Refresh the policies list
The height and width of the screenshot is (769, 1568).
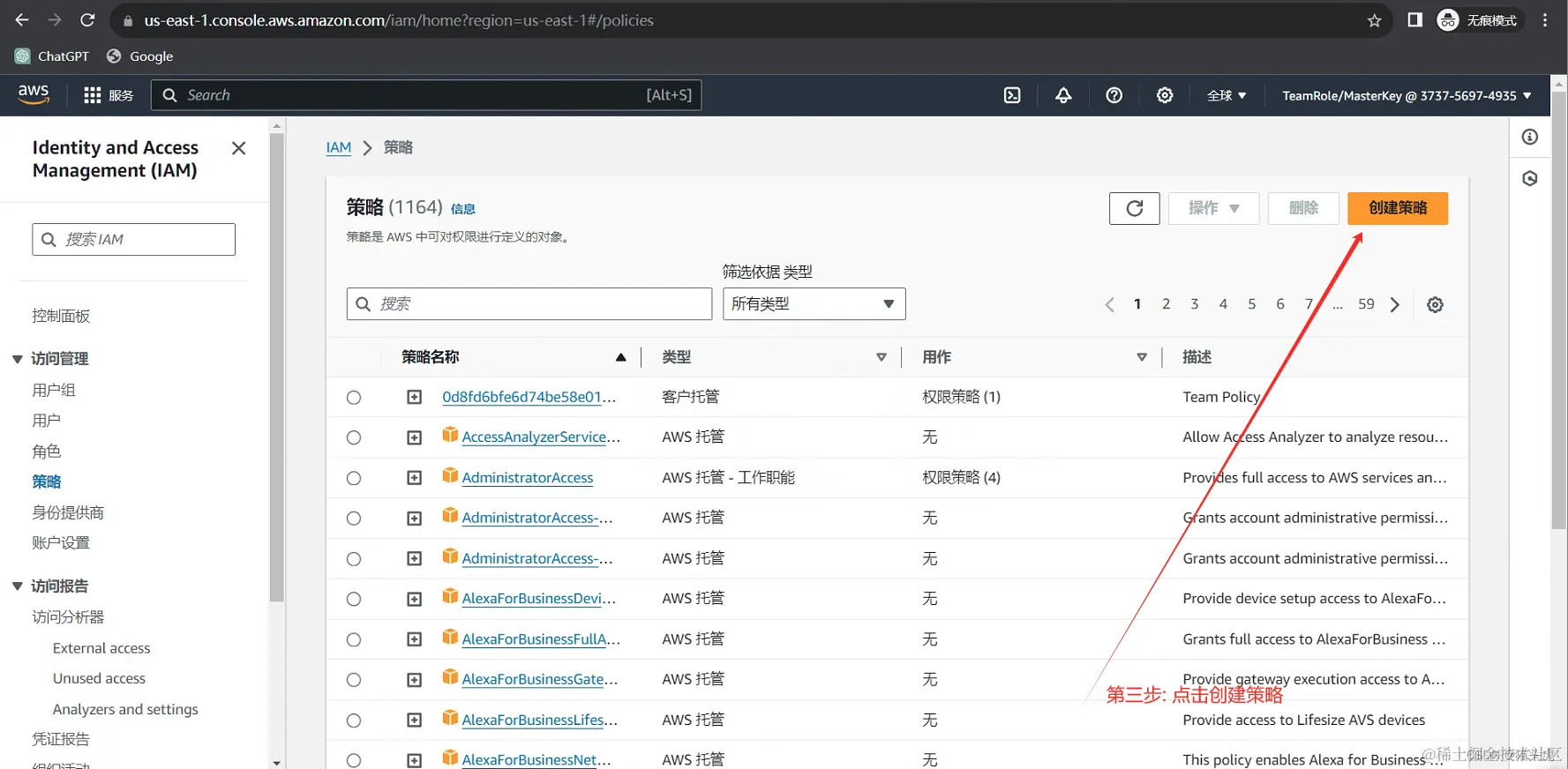pos(1135,208)
